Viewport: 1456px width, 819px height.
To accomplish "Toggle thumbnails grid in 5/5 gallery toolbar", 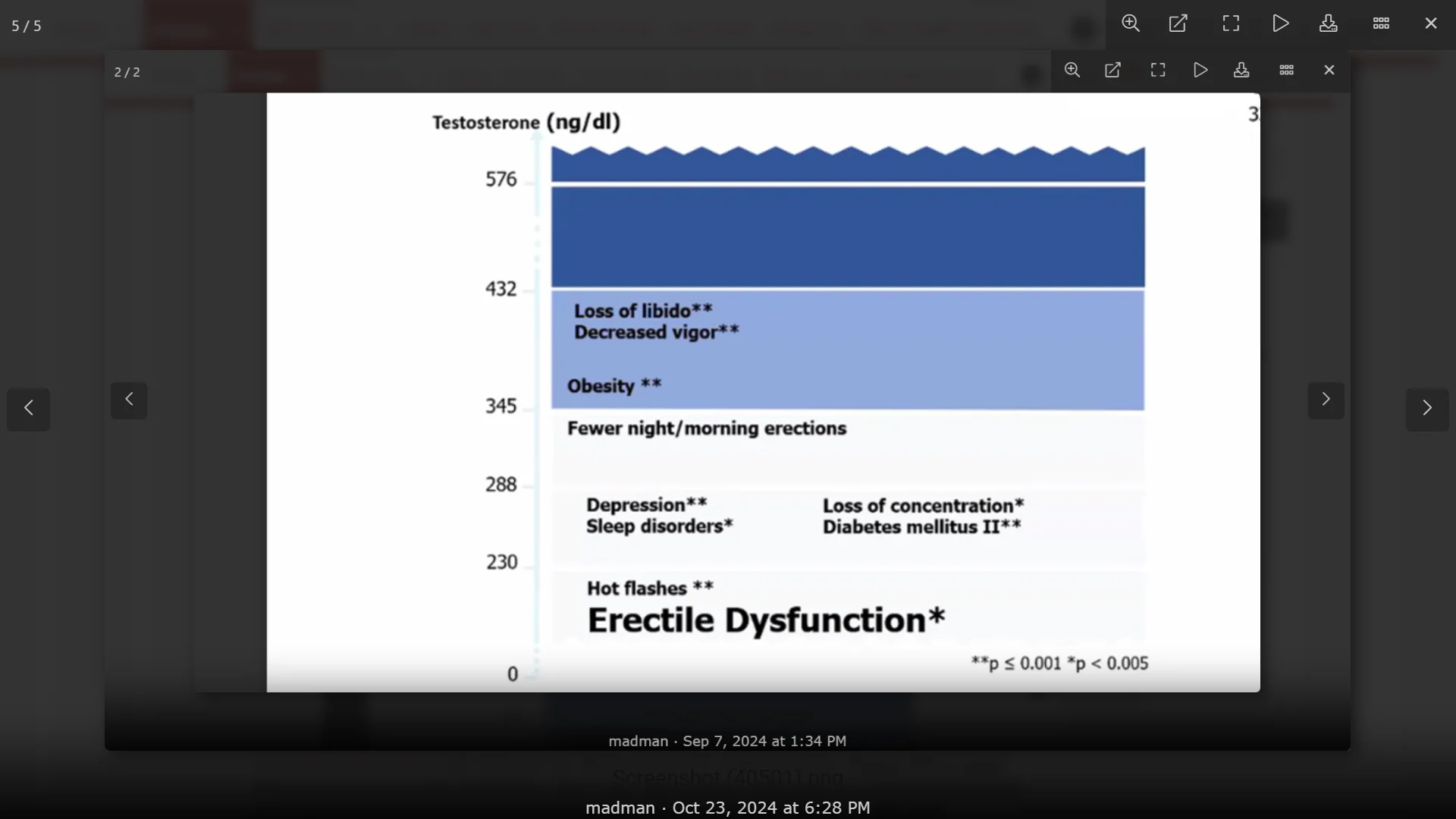I will click(1381, 24).
